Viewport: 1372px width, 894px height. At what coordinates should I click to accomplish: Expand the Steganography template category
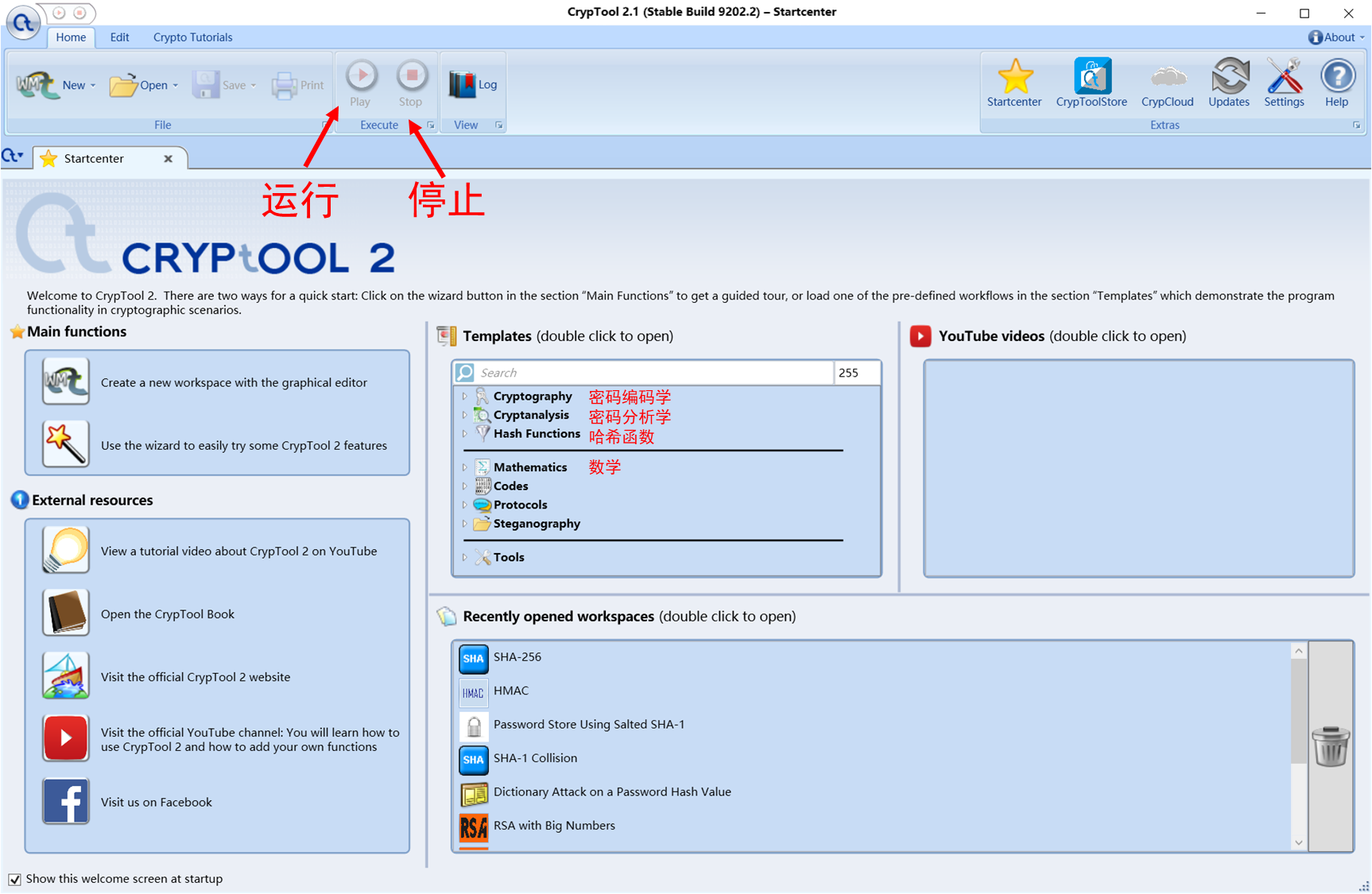pos(465,524)
